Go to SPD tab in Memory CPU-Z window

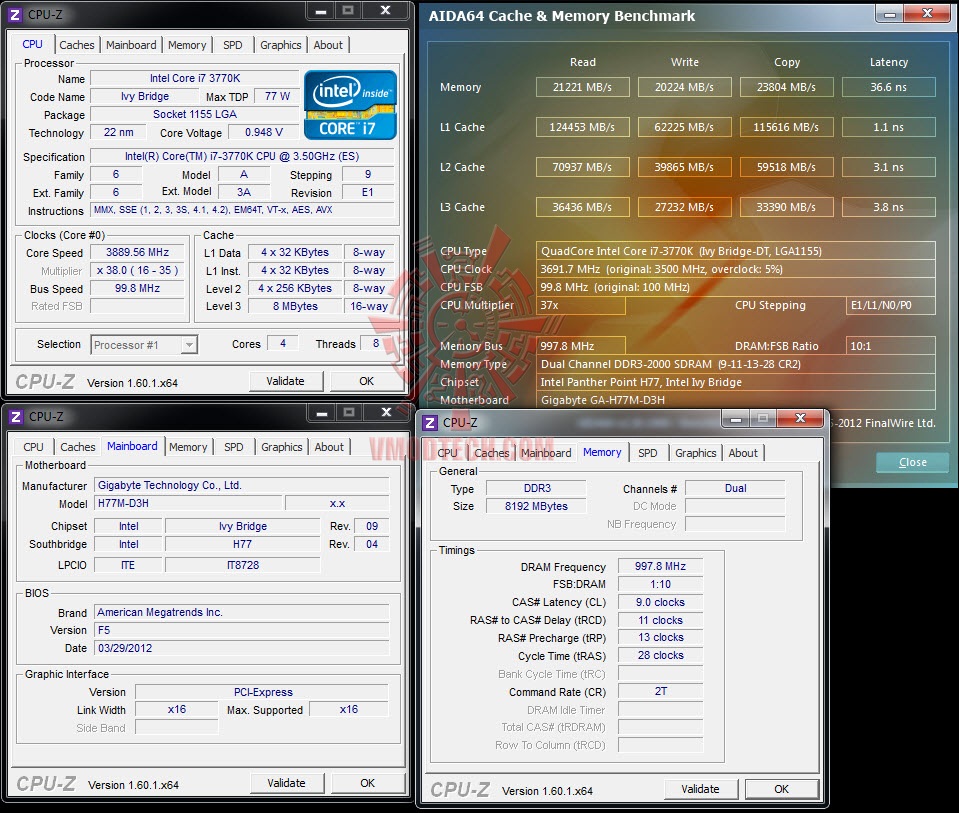[648, 453]
